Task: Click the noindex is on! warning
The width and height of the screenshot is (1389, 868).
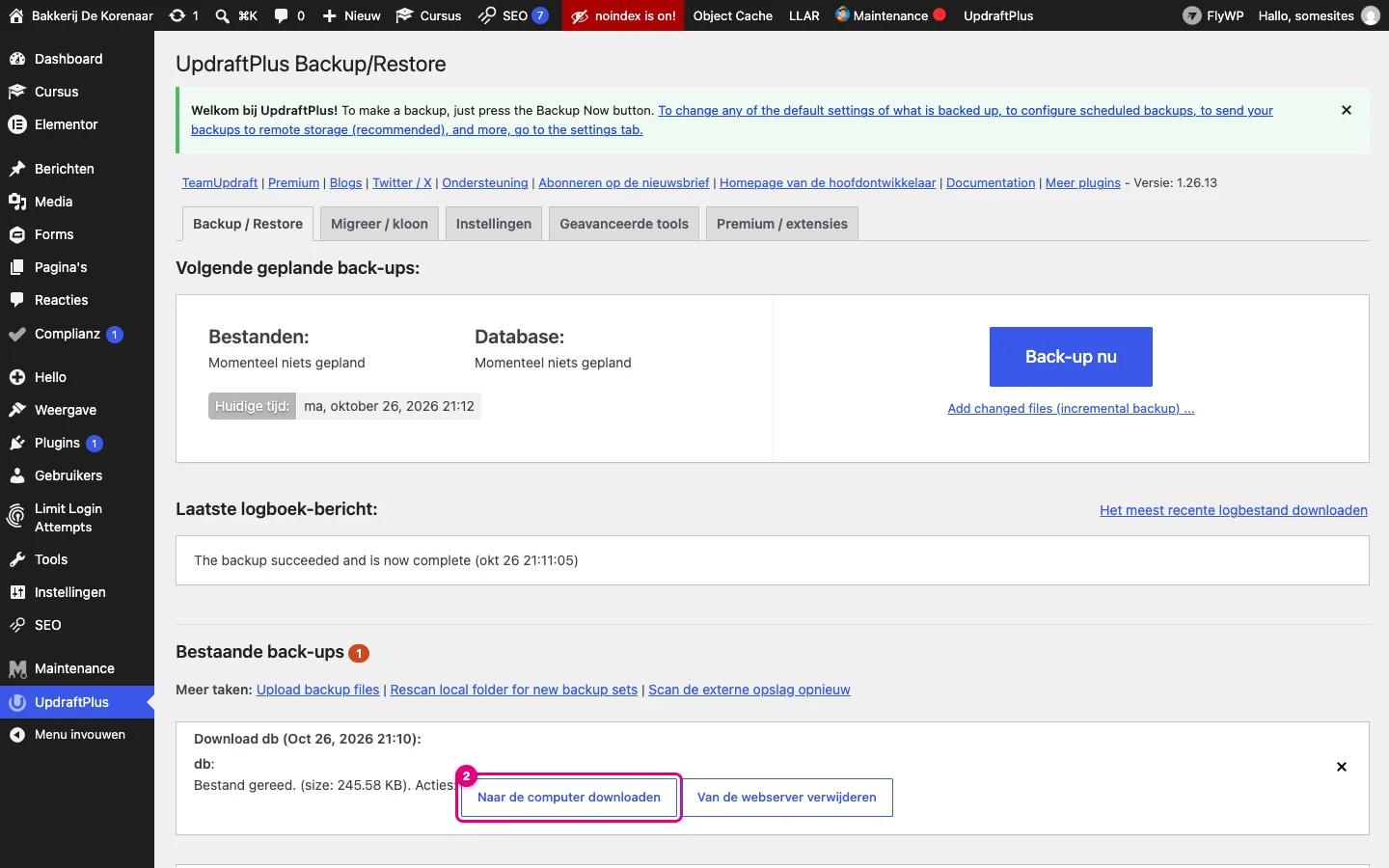Action: [x=623, y=15]
